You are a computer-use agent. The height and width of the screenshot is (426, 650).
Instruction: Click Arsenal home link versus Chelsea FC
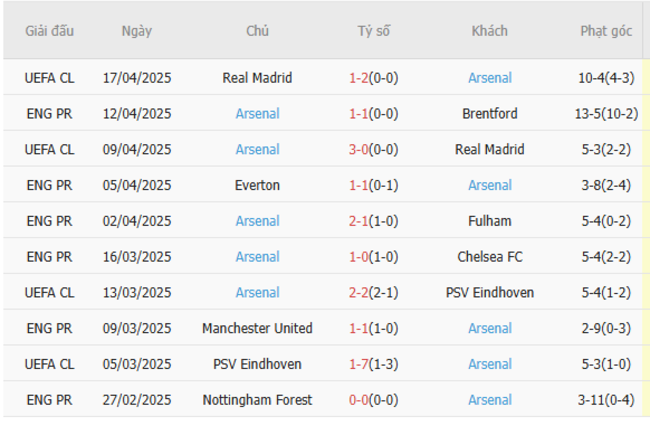(x=257, y=257)
